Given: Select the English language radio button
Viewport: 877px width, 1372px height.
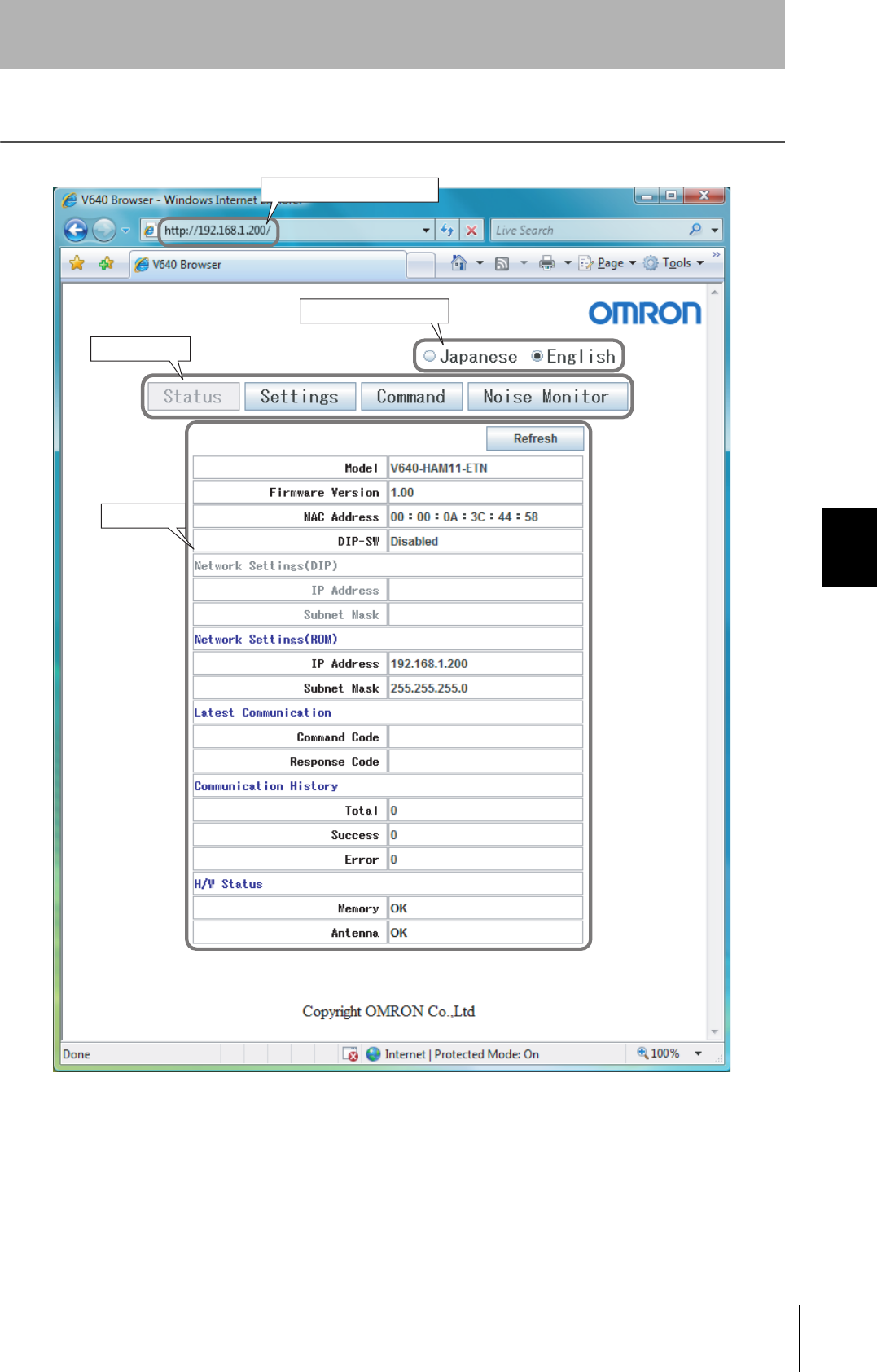Looking at the screenshot, I should (537, 356).
